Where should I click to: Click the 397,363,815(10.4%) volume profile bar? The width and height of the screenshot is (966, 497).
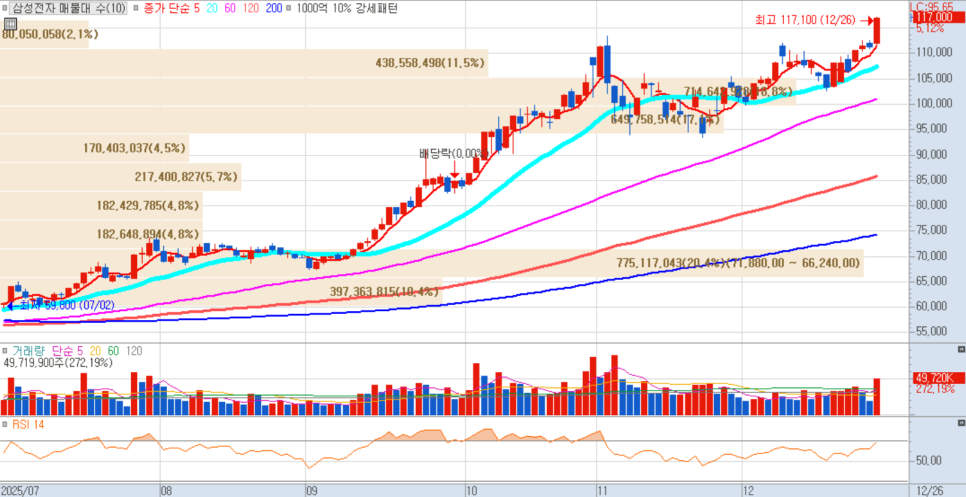(221, 291)
